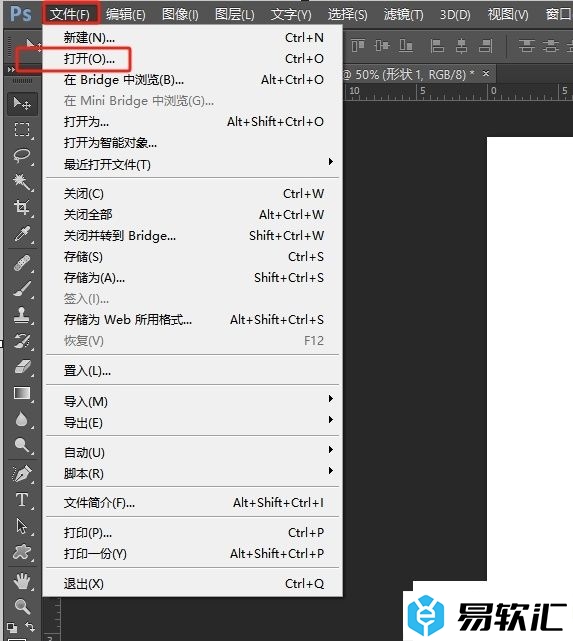Click the align horizontal centers icon
This screenshot has height=641, width=573.
[461, 46]
